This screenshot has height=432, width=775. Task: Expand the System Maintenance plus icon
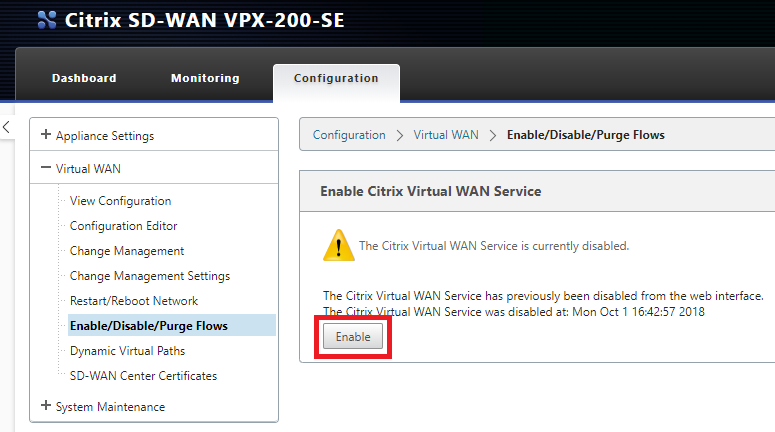click(x=45, y=405)
